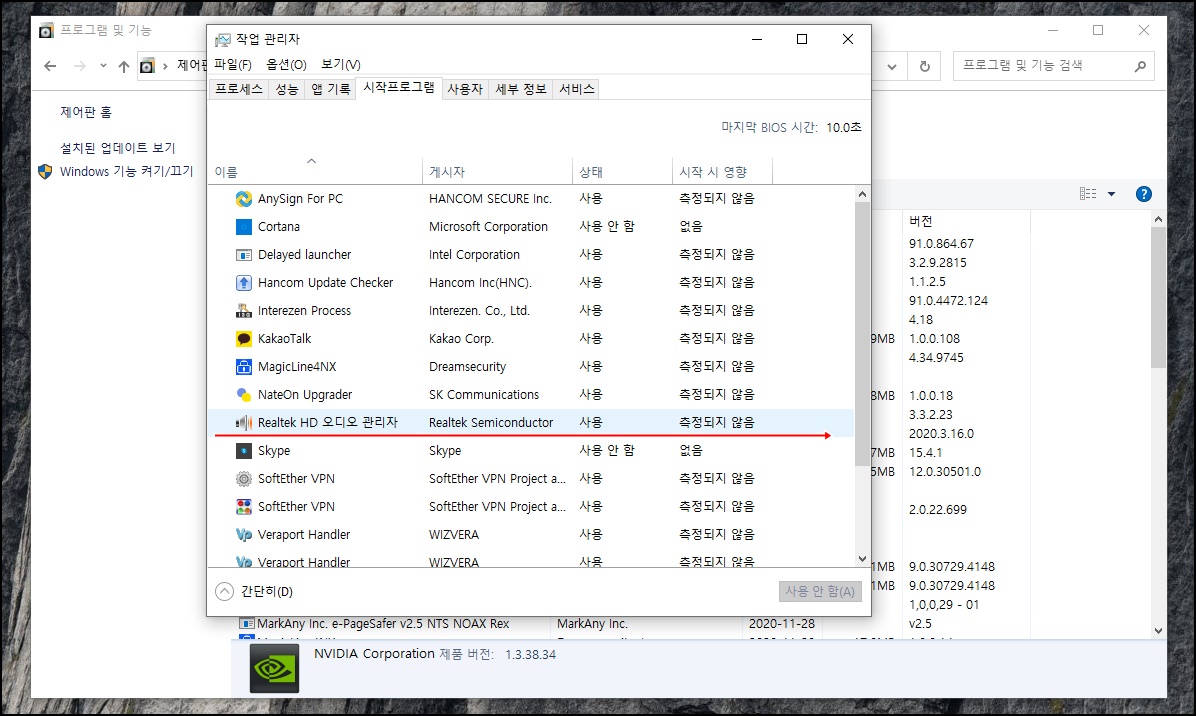Open 설치된 업데이트 보기 link
Screen dimensions: 1196x716
(x=117, y=148)
